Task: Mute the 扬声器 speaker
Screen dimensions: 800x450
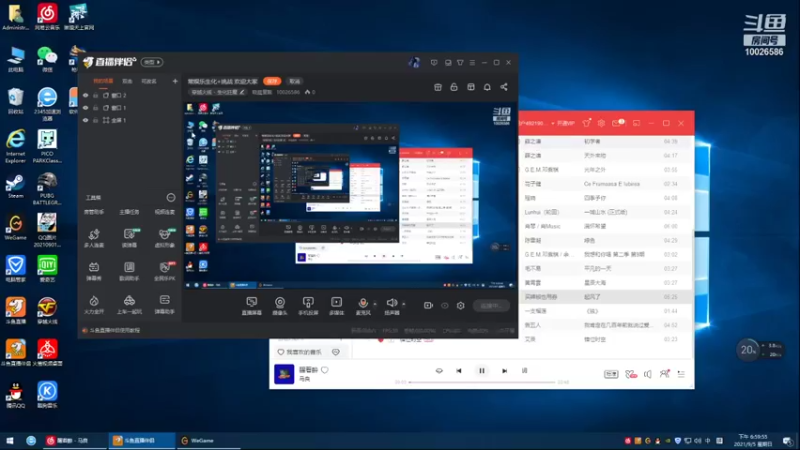Action: (x=392, y=306)
